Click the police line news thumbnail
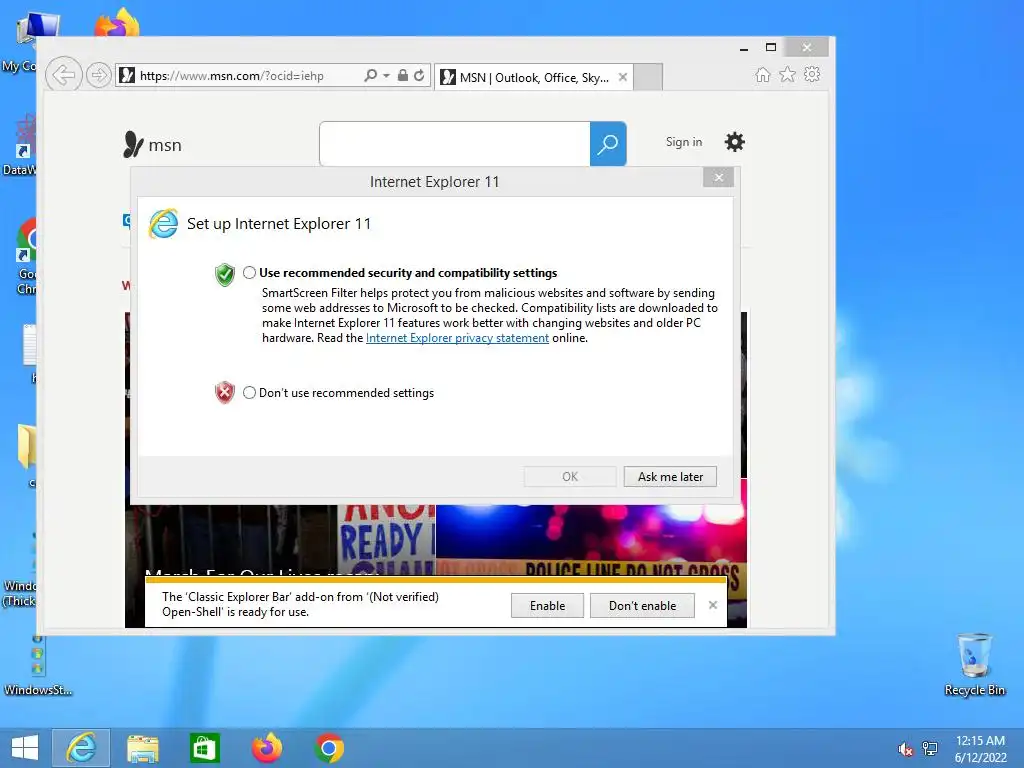The height and width of the screenshot is (768, 1024). pos(591,539)
